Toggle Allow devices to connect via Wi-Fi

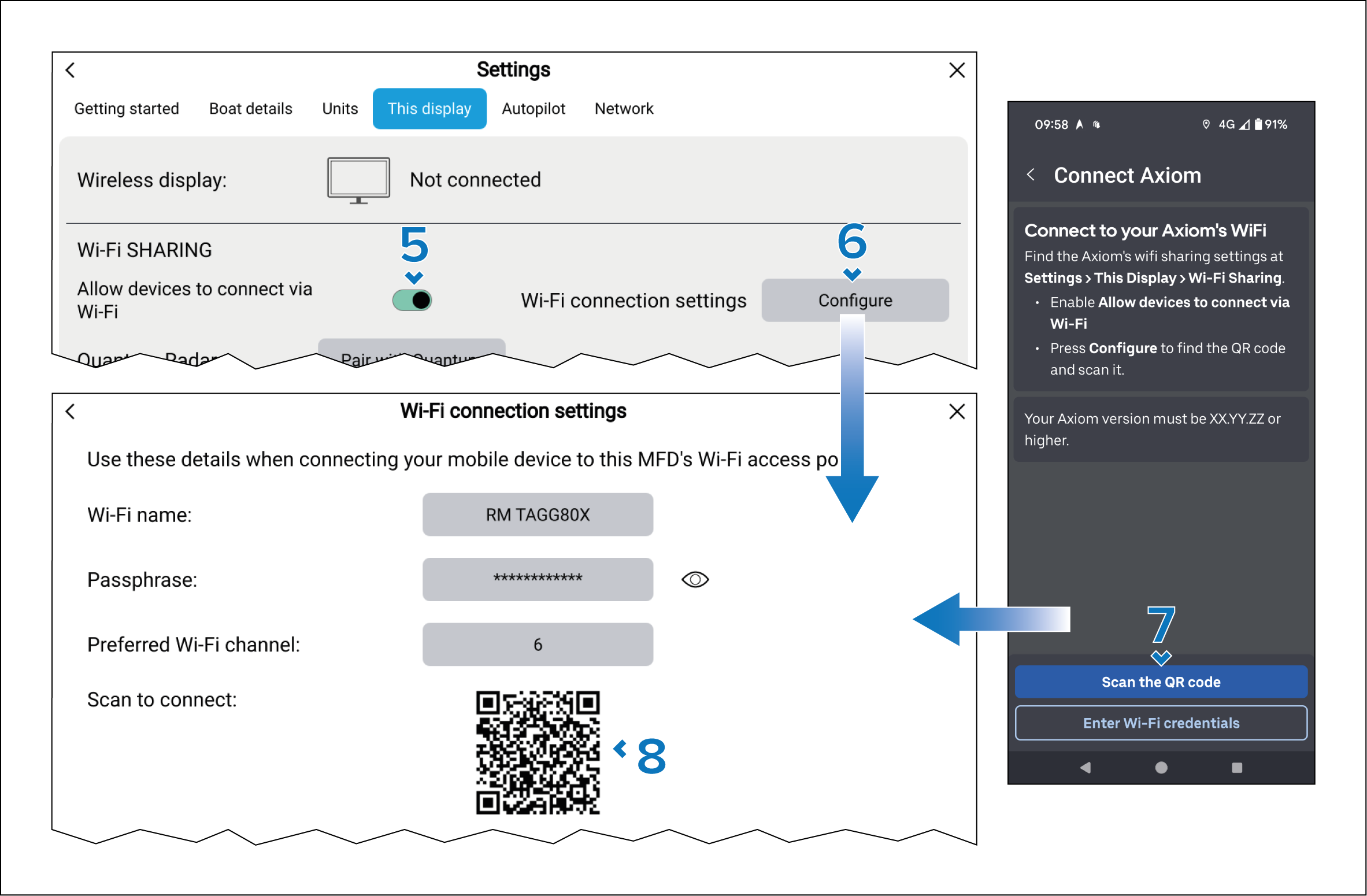coord(412,300)
